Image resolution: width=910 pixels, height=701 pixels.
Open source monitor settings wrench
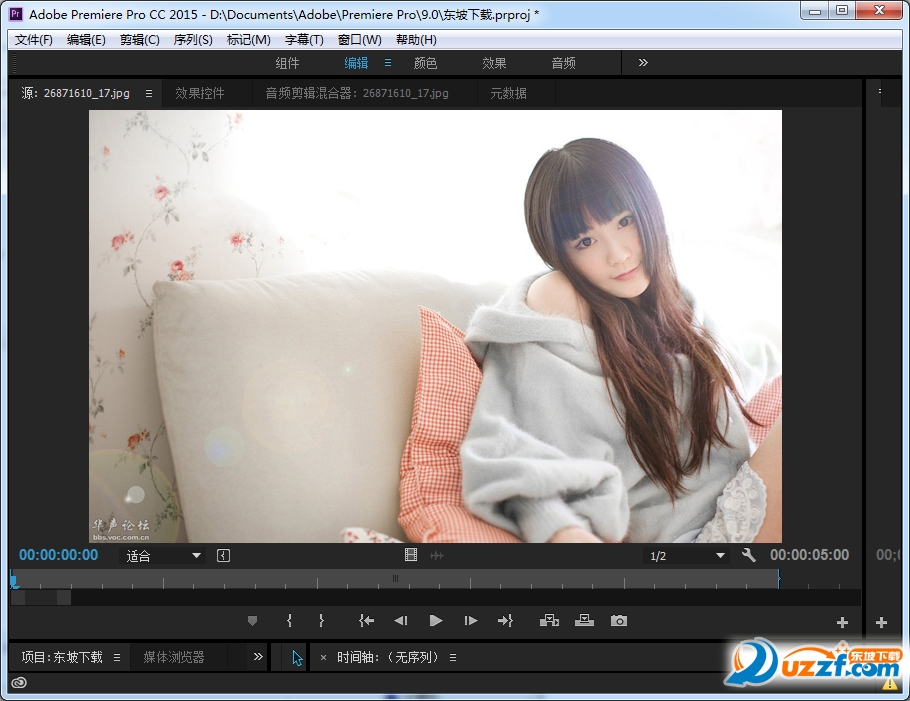tap(749, 555)
